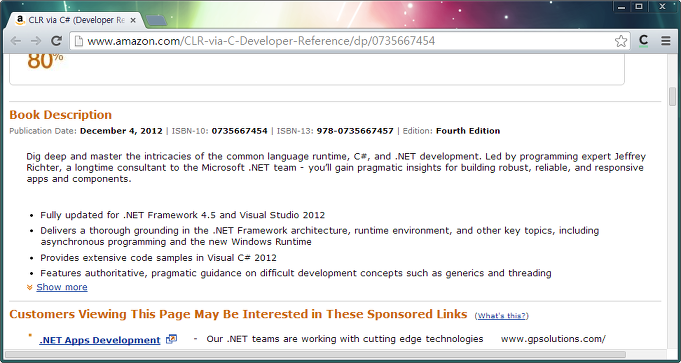Maximize the Chrome window
This screenshot has height=363, width=681.
click(639, 7)
